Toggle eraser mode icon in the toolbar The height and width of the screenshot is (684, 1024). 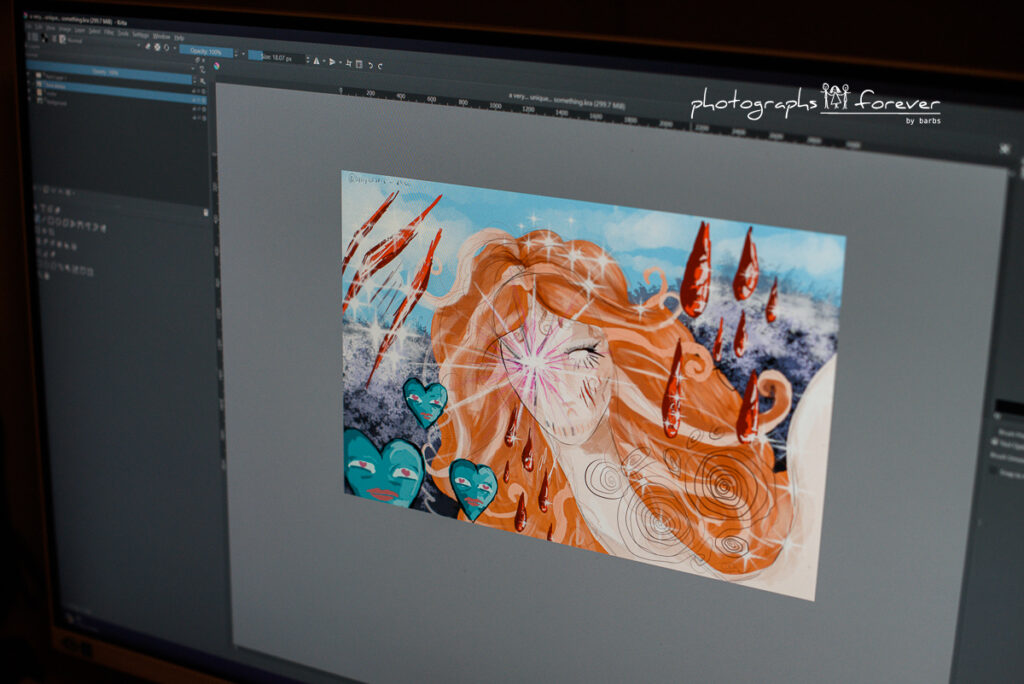tap(148, 46)
